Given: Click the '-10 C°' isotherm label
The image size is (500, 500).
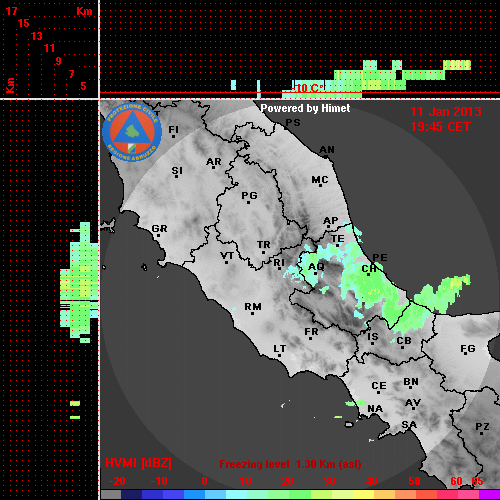Looking at the screenshot, I should coord(308,88).
